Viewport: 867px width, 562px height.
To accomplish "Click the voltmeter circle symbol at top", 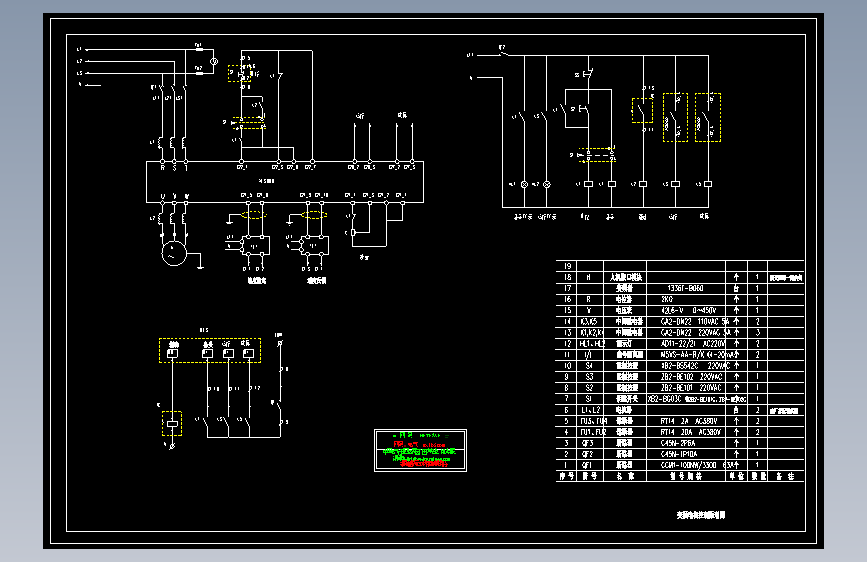I will click(214, 61).
